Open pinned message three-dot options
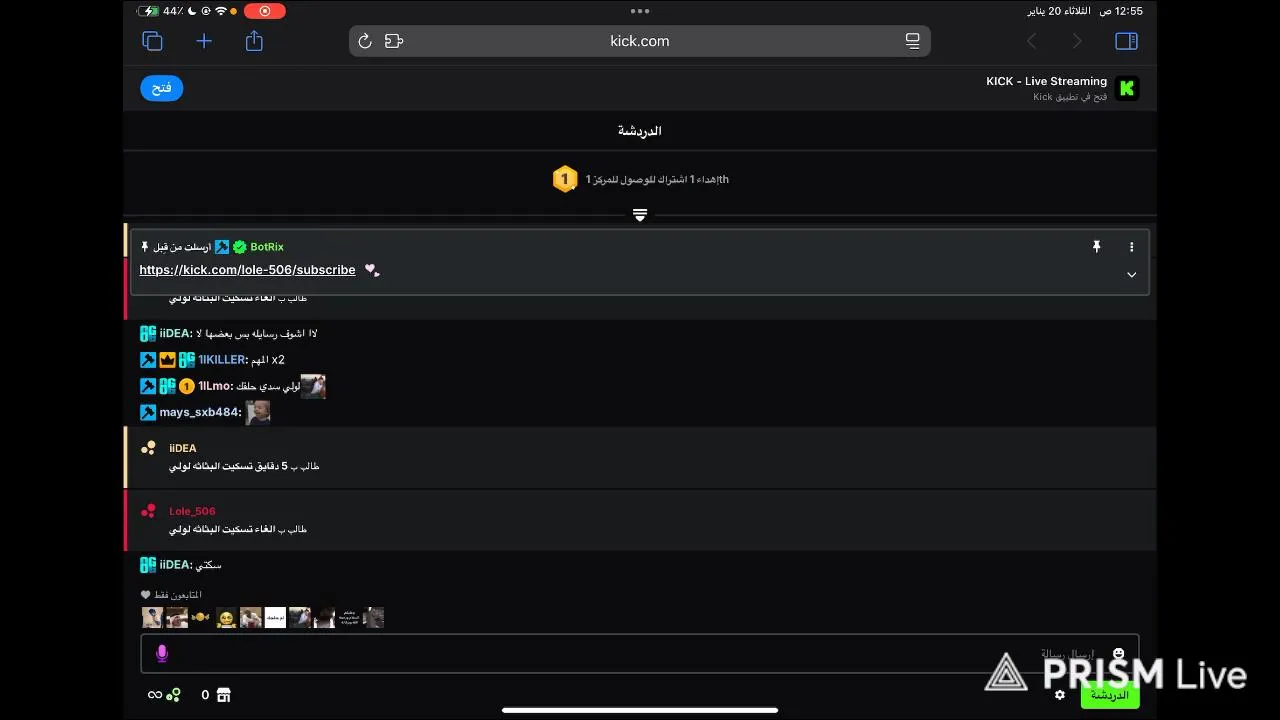This screenshot has height=720, width=1280. coord(1132,247)
